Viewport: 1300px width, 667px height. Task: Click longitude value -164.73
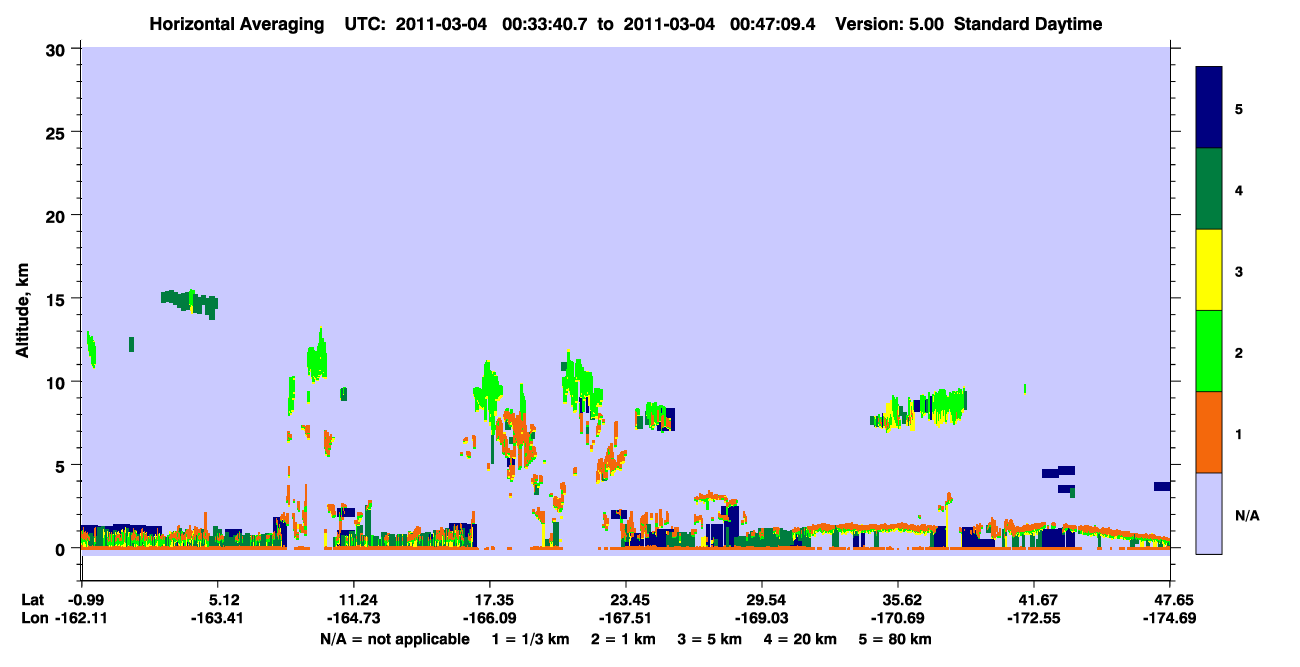coord(353,619)
